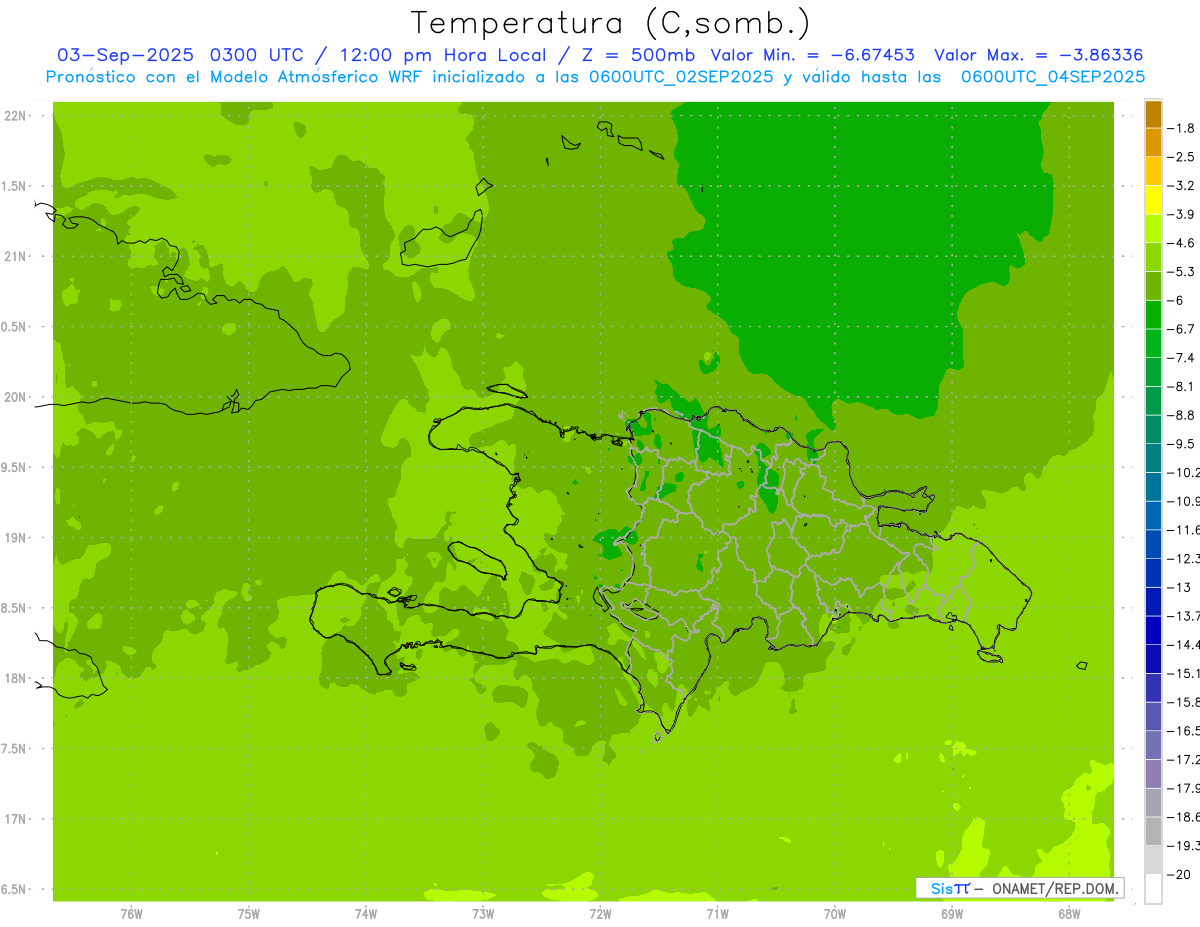
Task: Click the "74W" longitude label
Action: pyautogui.click(x=365, y=914)
